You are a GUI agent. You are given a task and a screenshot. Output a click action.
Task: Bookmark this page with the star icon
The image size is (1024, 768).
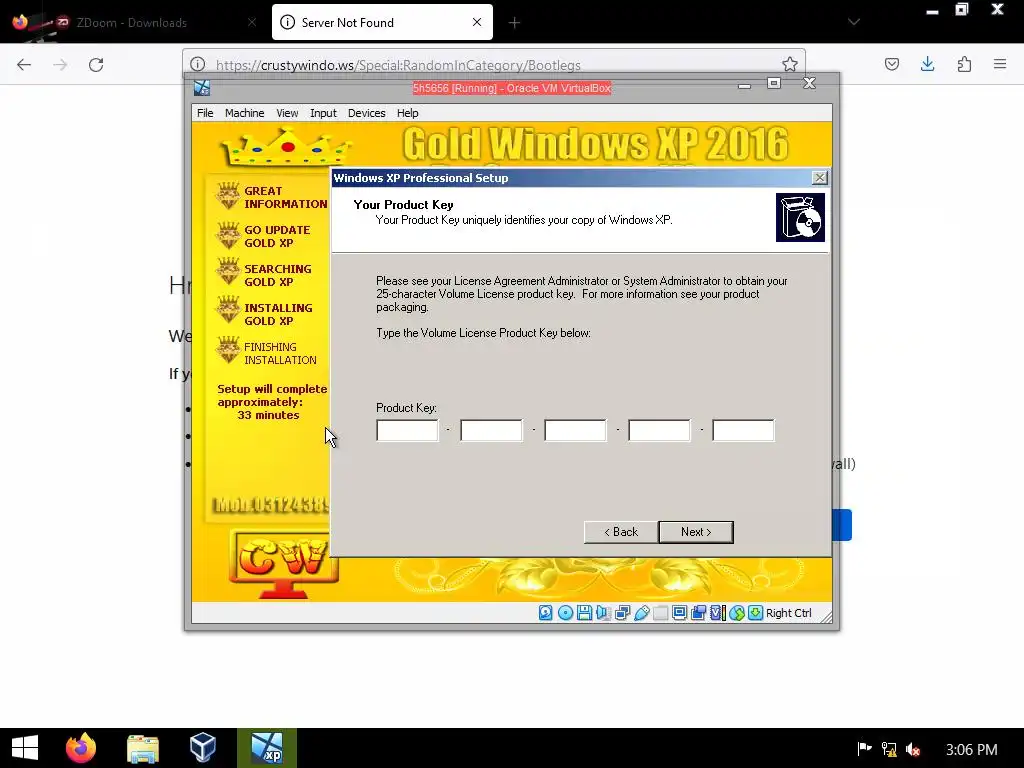pos(790,64)
